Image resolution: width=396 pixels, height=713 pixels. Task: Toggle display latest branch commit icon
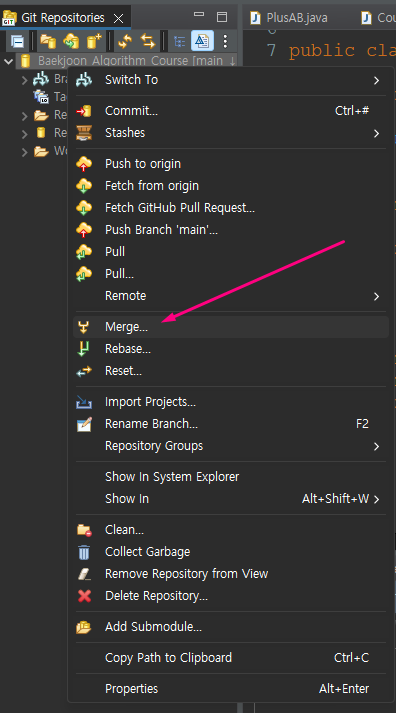[x=202, y=42]
